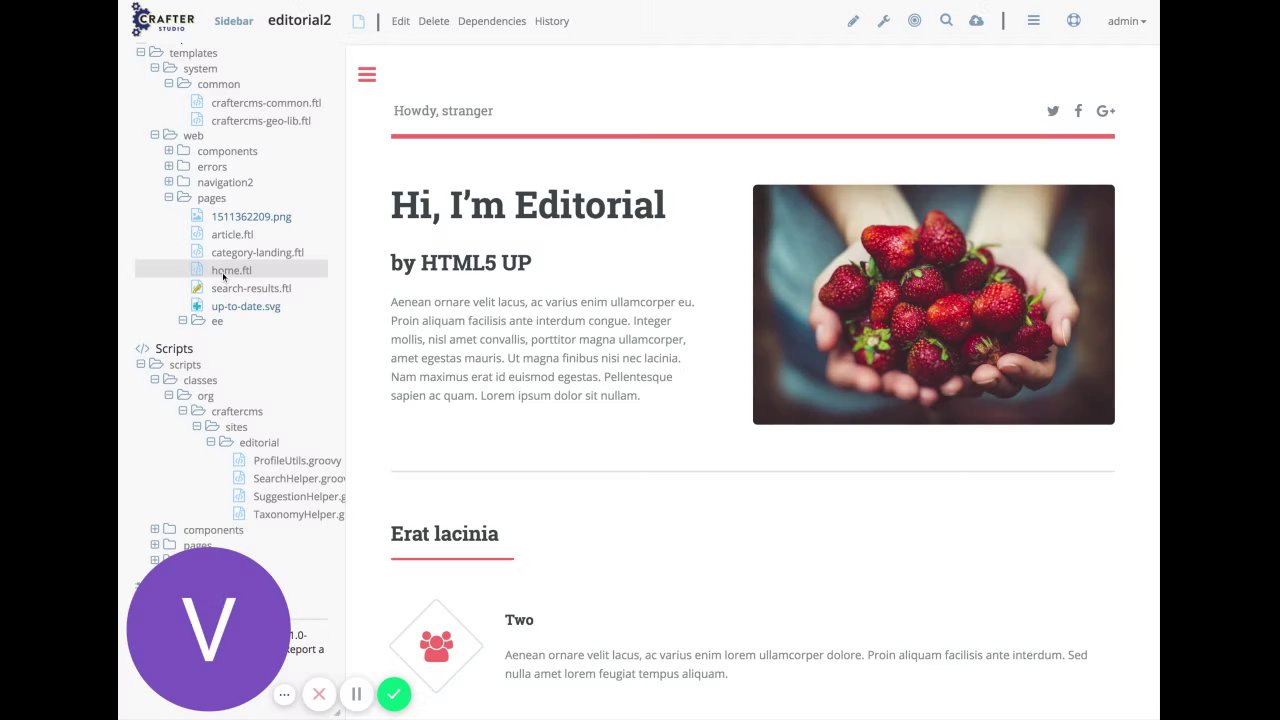Viewport: 1280px width, 720px height.
Task: Open the pencil edit-mode tool
Action: click(x=853, y=21)
